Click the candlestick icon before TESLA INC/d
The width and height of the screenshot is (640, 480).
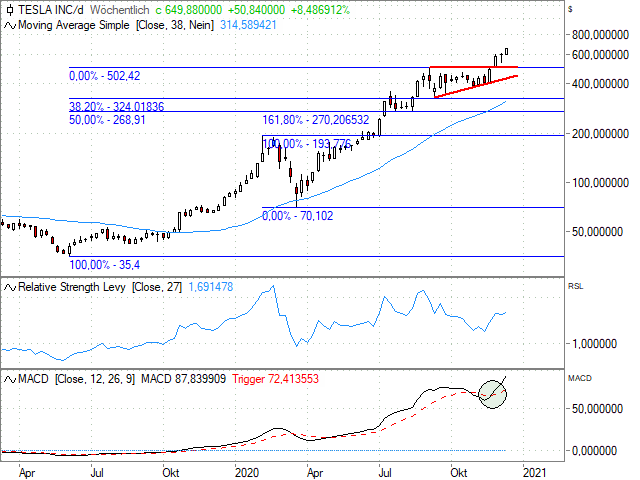point(10,10)
